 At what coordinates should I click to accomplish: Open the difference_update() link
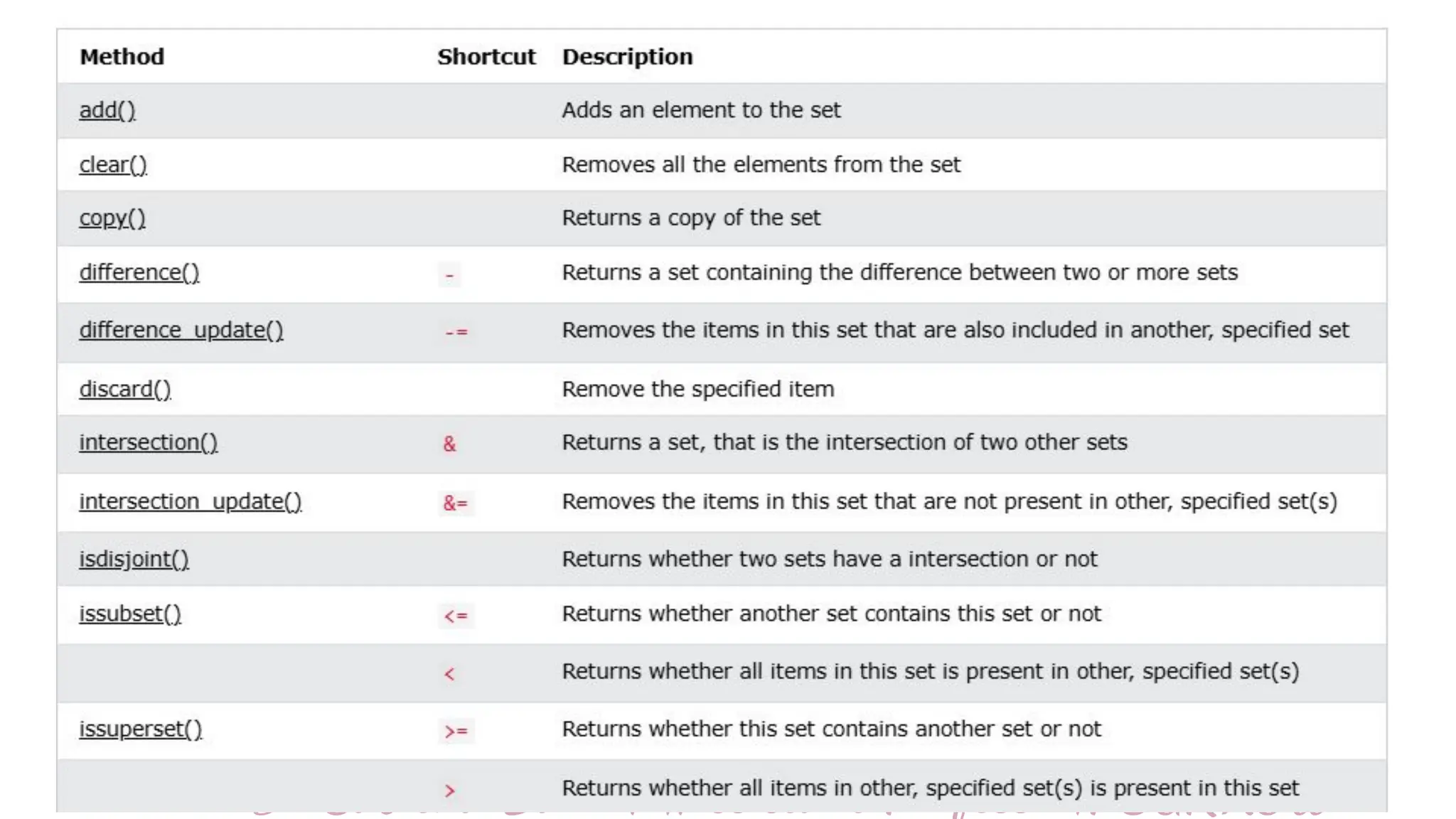coord(181,330)
